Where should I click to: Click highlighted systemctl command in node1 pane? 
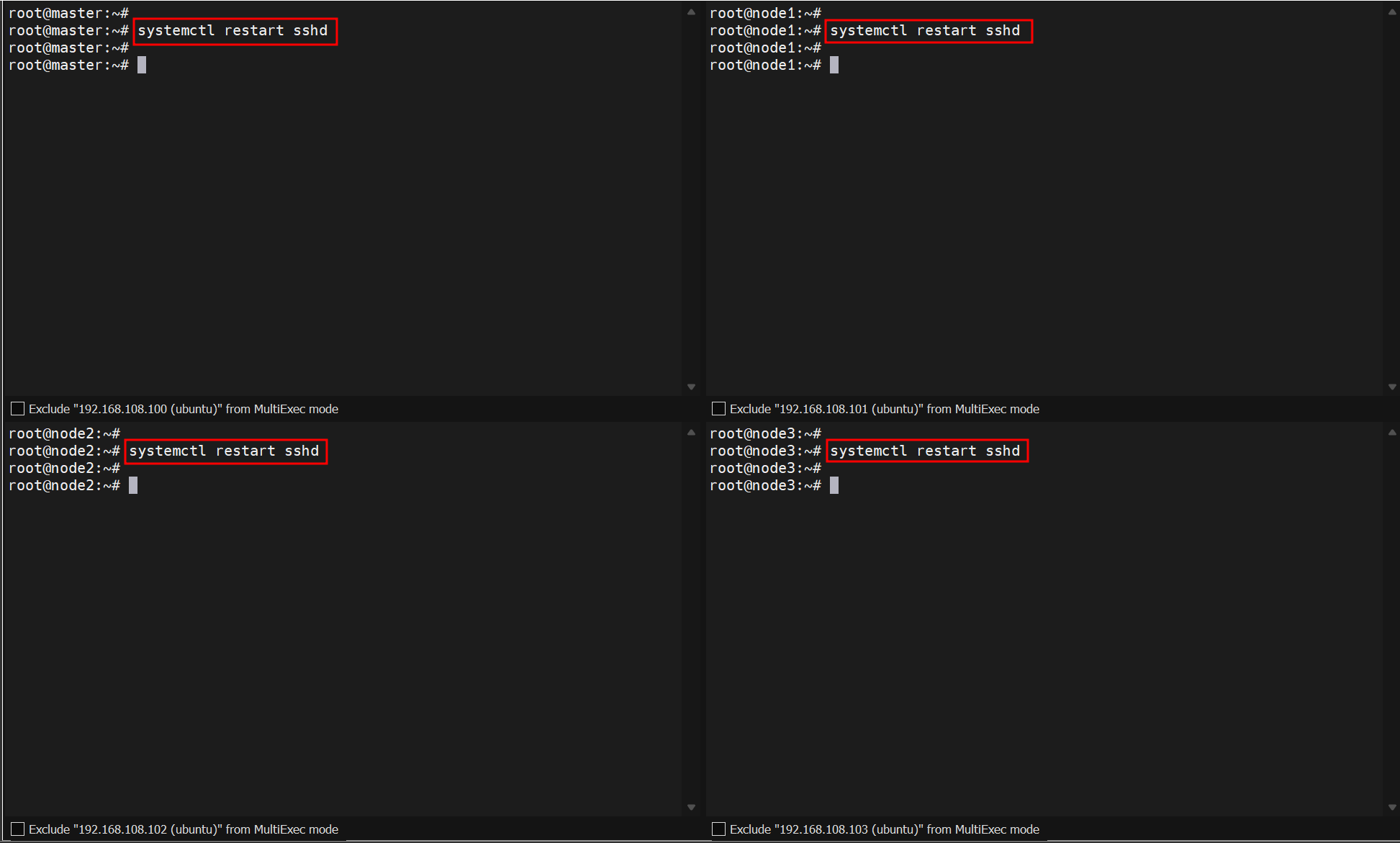(x=925, y=31)
